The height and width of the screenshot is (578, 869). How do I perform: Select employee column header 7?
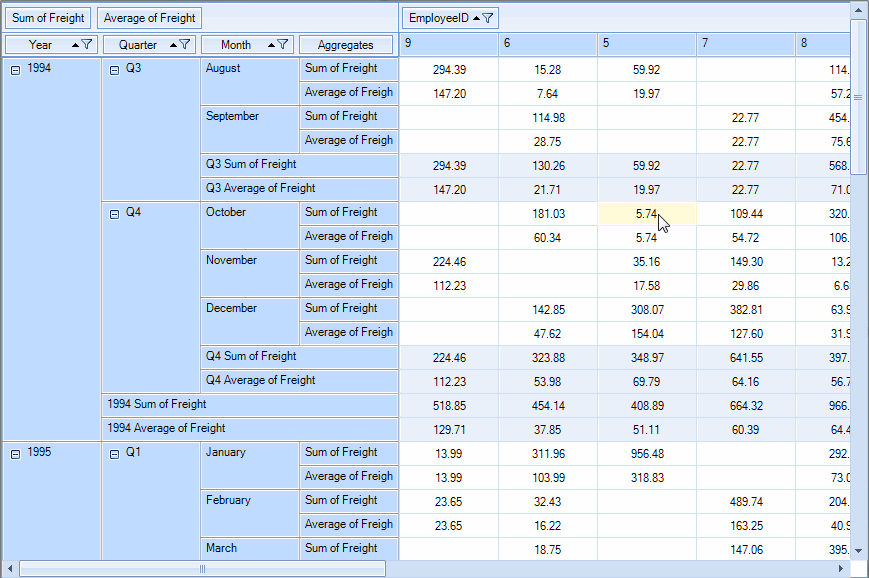[746, 43]
